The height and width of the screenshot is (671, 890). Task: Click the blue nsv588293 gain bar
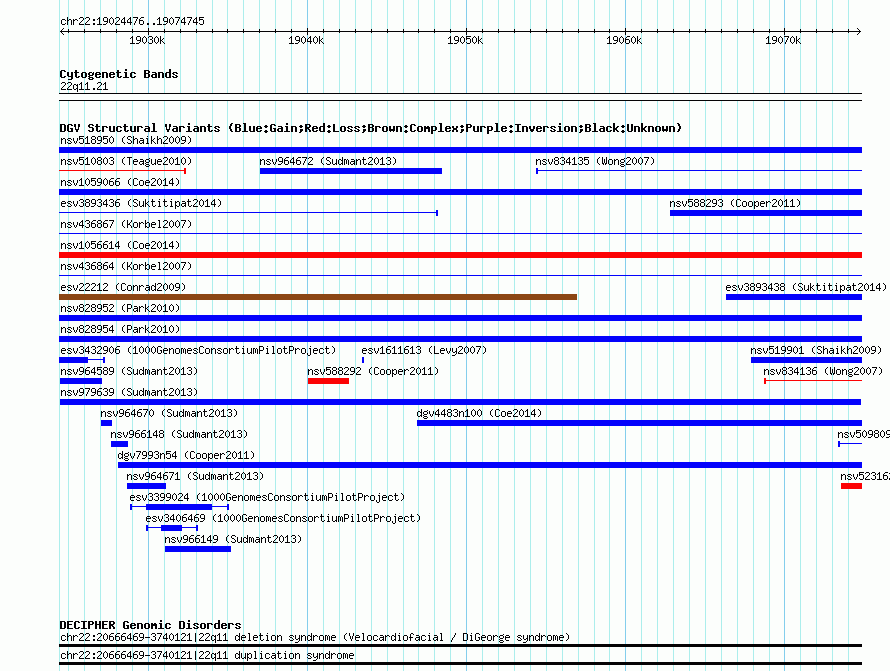(x=766, y=213)
